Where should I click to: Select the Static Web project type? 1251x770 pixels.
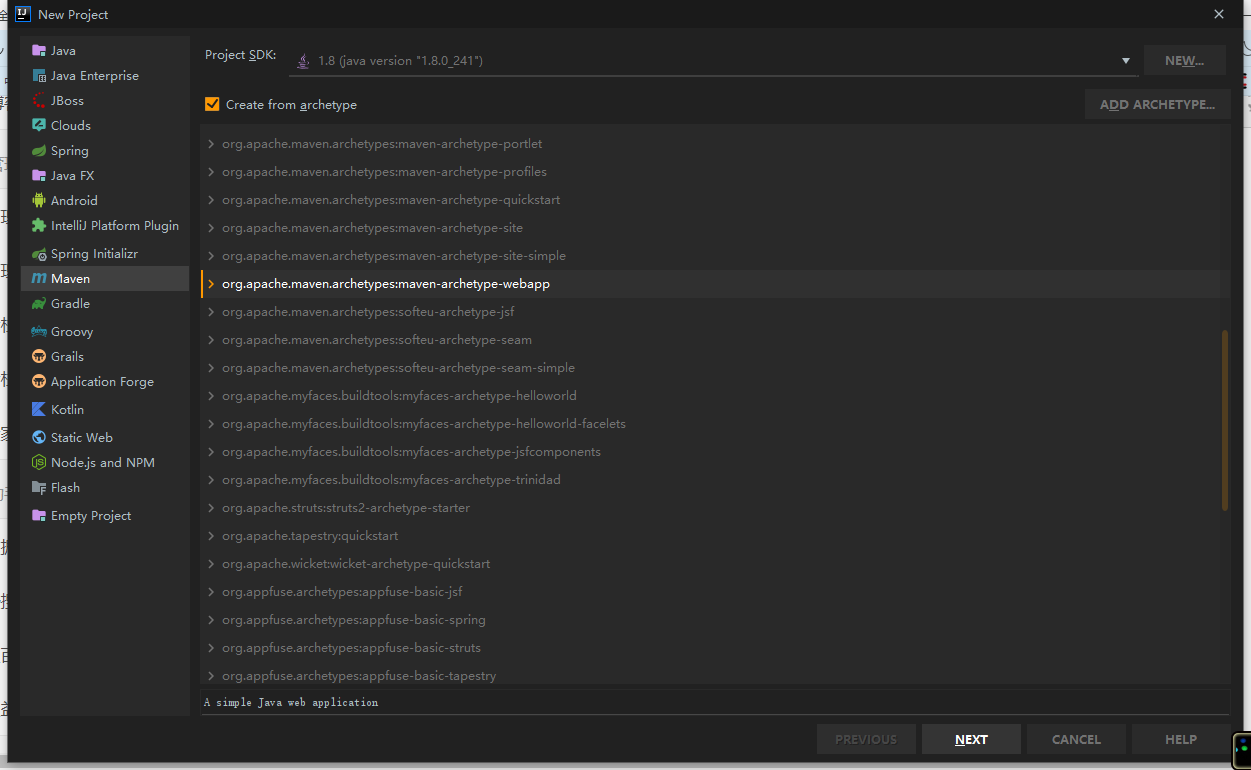pyautogui.click(x=80, y=436)
